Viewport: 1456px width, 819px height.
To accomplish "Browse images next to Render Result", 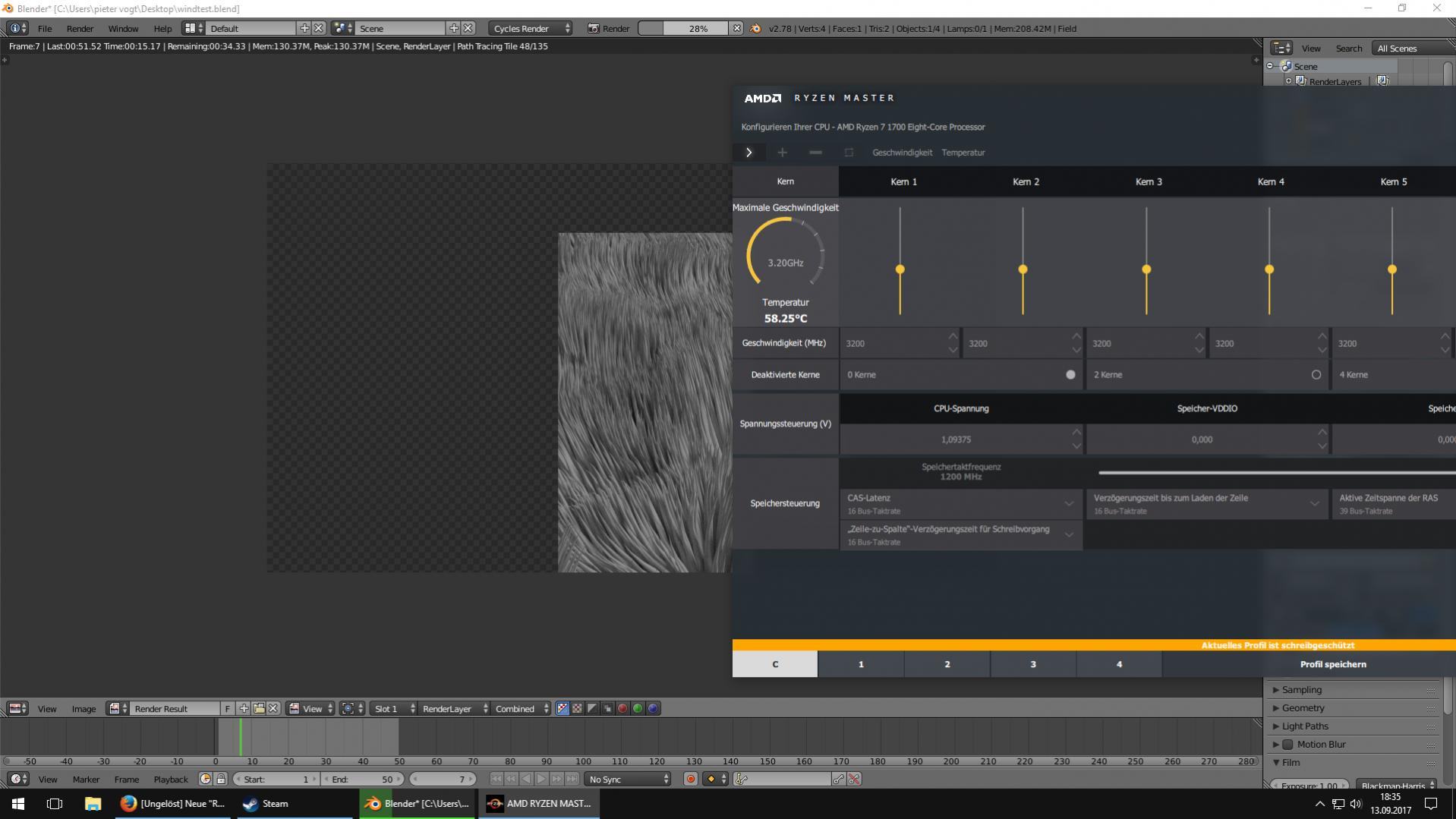I will pyautogui.click(x=118, y=708).
